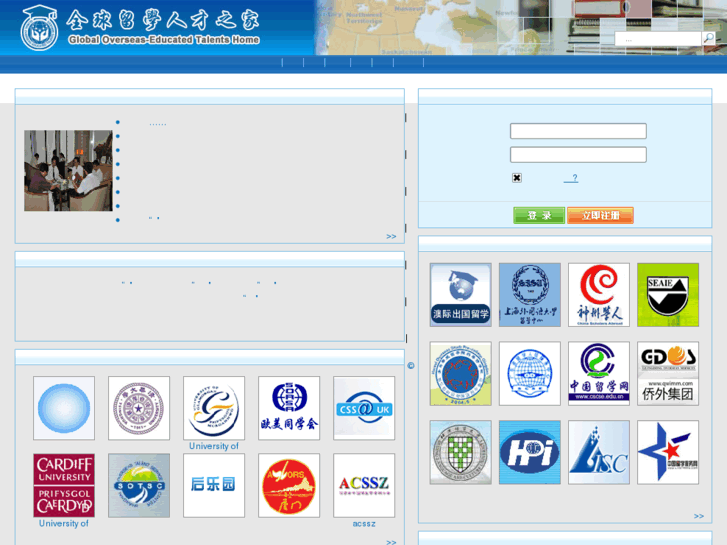
Task: Click the first login input field
Action: (578, 131)
